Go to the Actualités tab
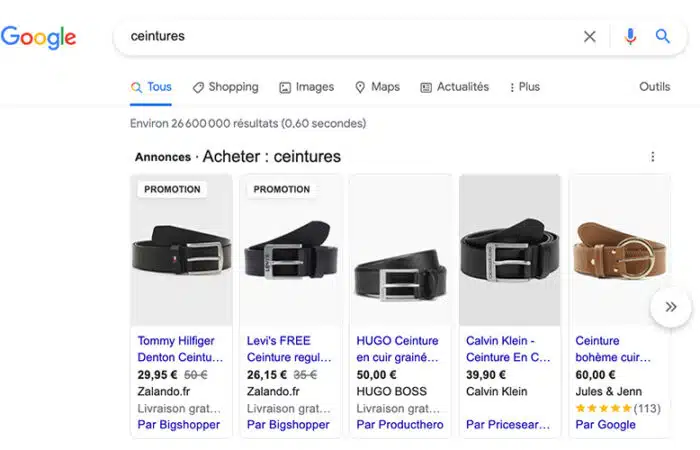 454,87
